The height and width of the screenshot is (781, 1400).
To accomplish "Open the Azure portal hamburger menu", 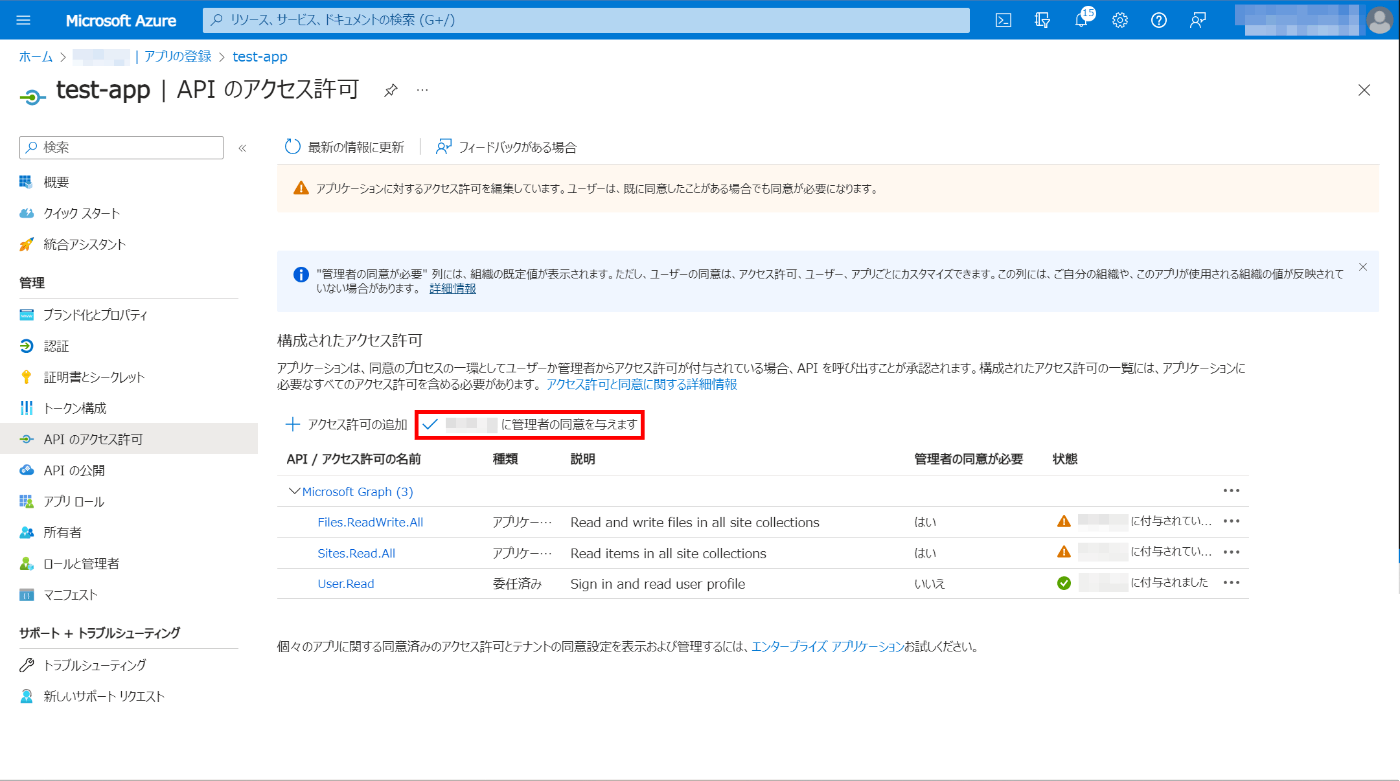I will tap(24, 20).
